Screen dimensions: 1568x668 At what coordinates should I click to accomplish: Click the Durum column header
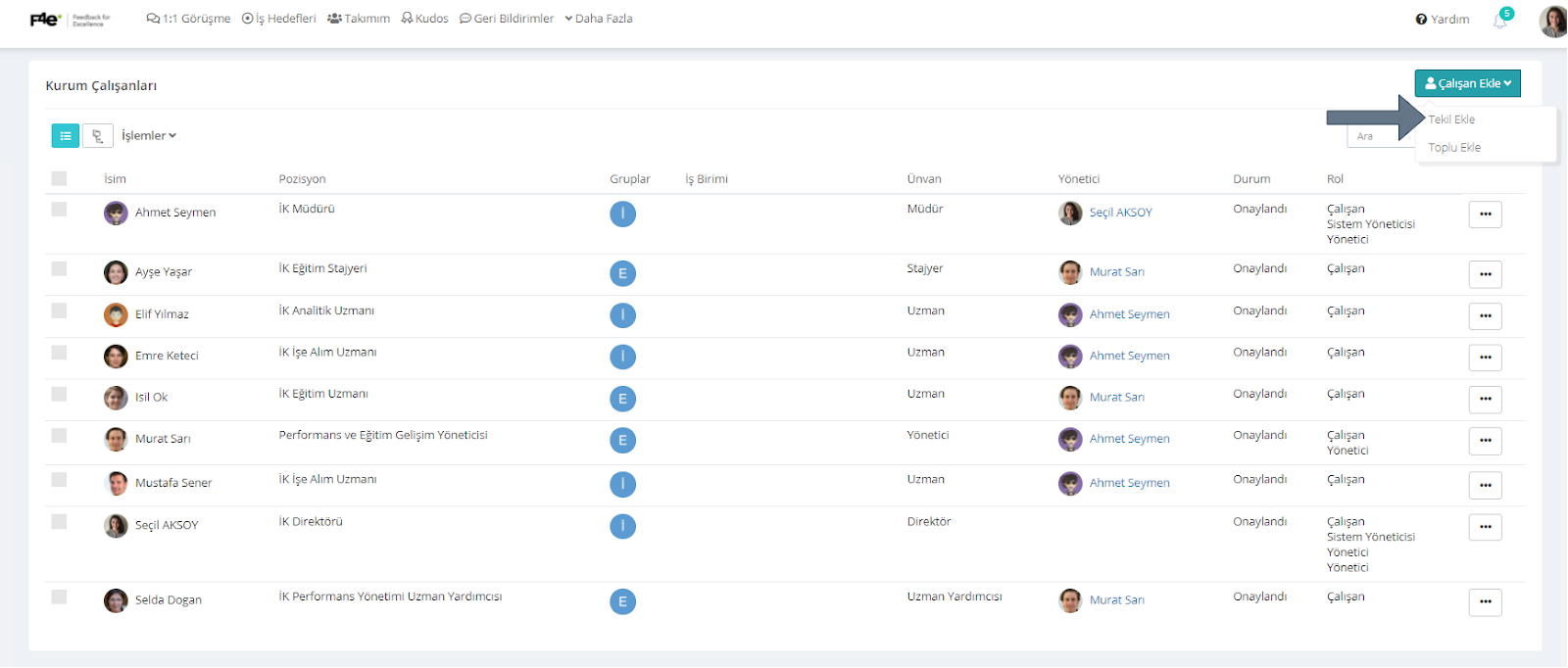tap(1251, 179)
